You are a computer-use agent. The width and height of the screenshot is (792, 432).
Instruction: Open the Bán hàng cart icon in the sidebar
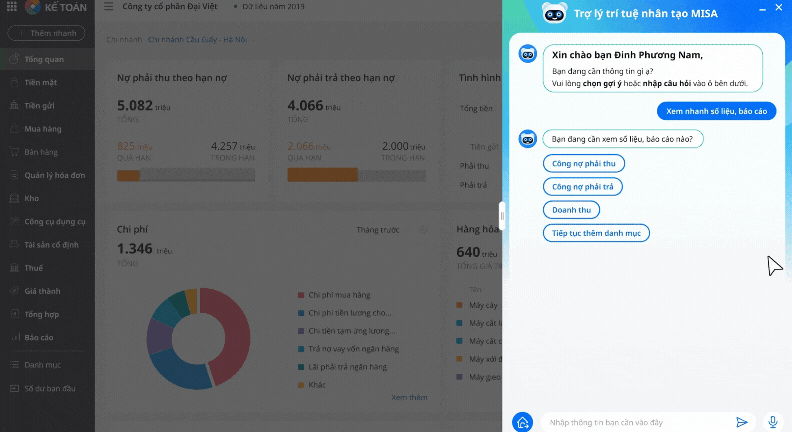coord(12,152)
